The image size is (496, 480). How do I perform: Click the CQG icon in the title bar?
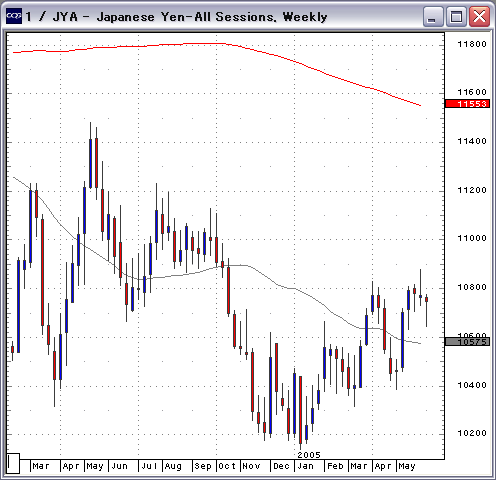[14, 16]
